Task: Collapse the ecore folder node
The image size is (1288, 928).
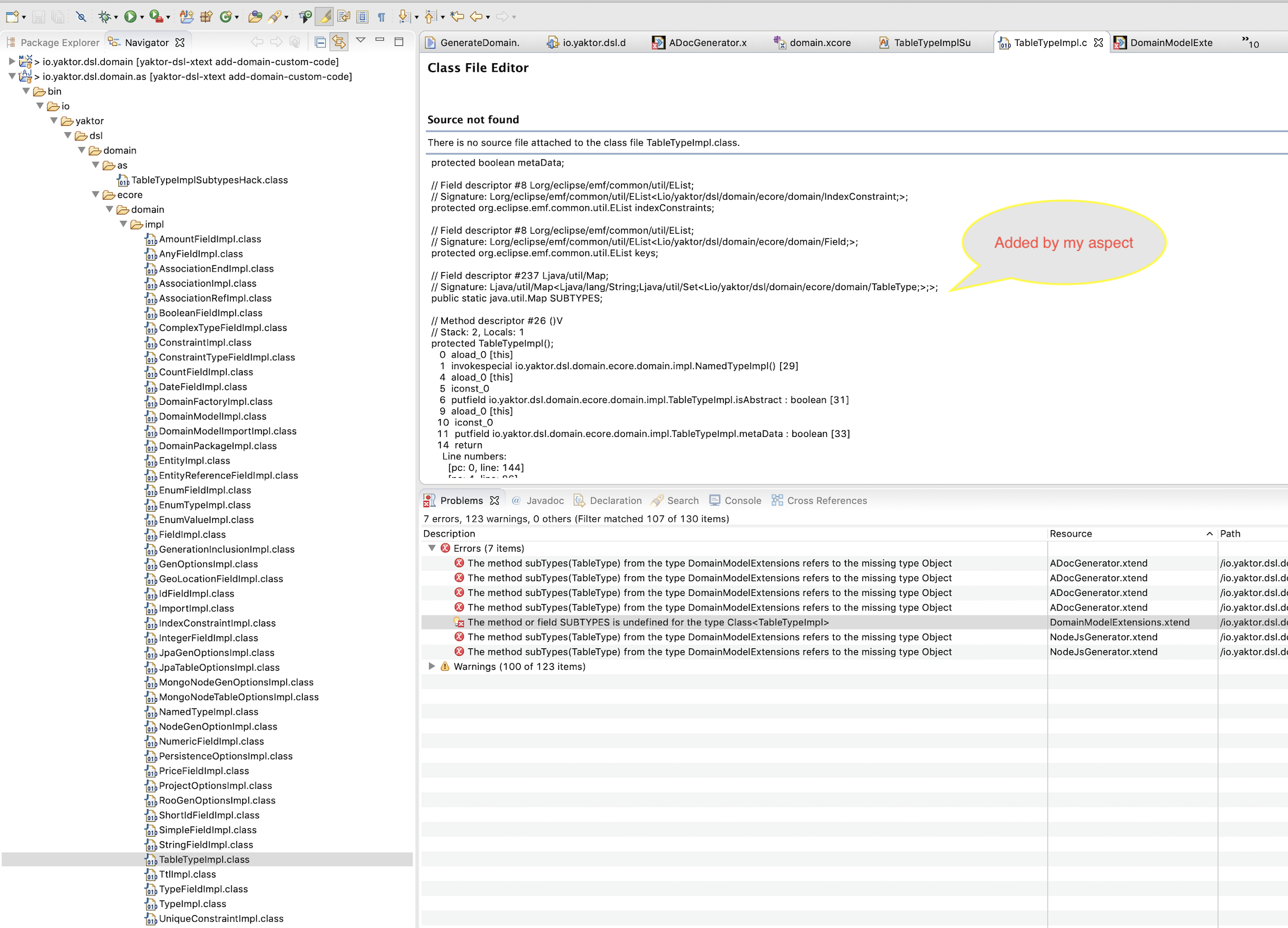Action: (96, 195)
